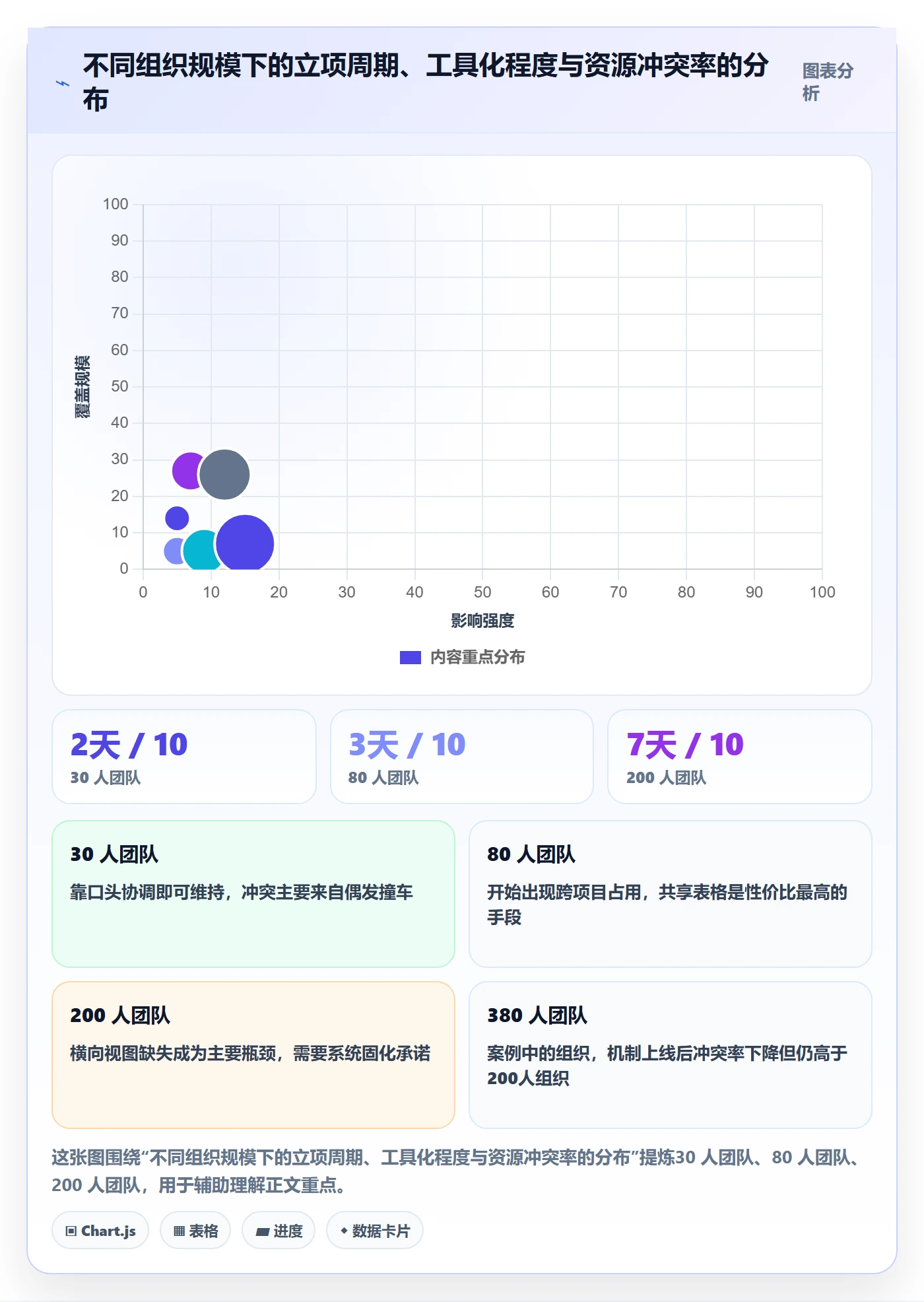Click text 横向视图缺失成为主要瓶颈
Screen dimensions: 924x1302
(173, 1053)
